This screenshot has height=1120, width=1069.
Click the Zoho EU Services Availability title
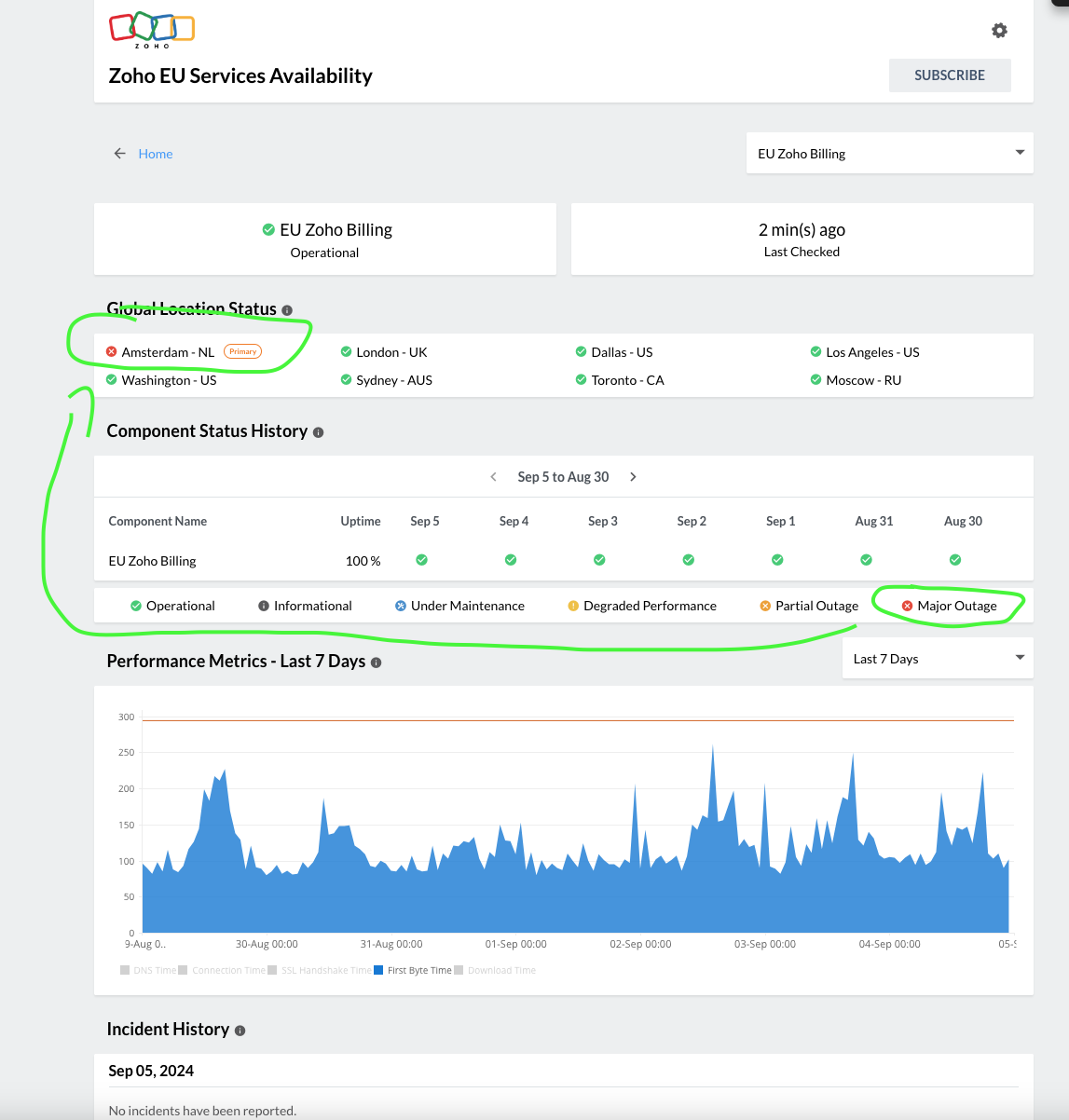click(240, 75)
